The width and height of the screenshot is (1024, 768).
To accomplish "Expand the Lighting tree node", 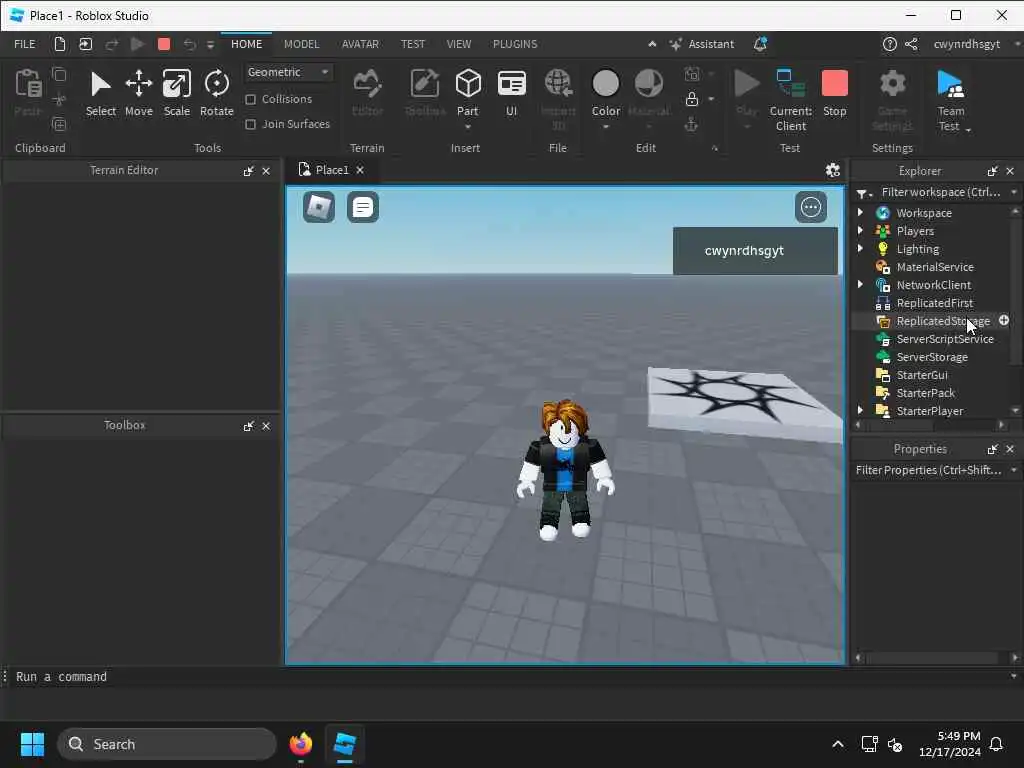I will coord(860,248).
